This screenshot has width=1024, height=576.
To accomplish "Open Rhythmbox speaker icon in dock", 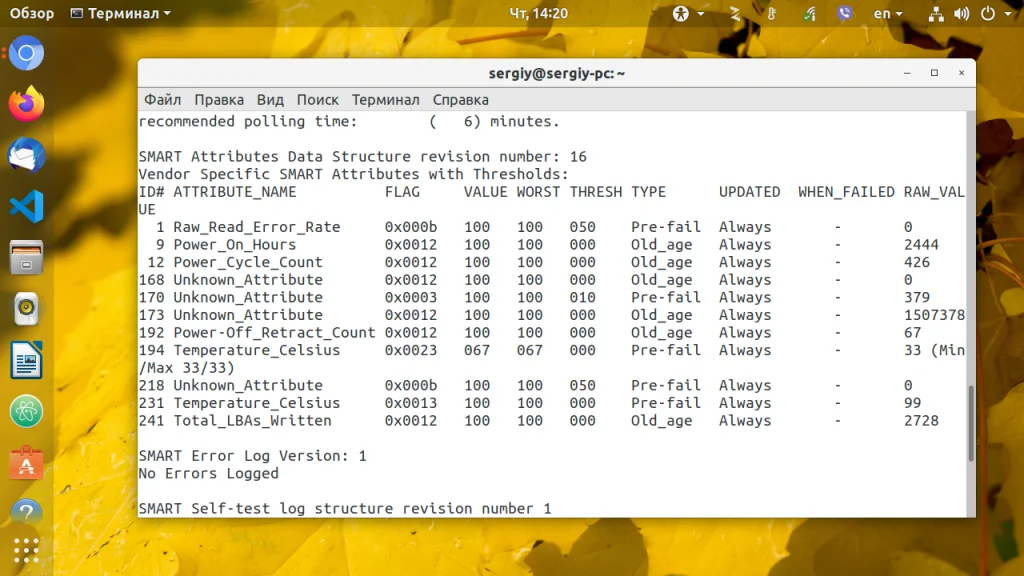I will [x=26, y=309].
